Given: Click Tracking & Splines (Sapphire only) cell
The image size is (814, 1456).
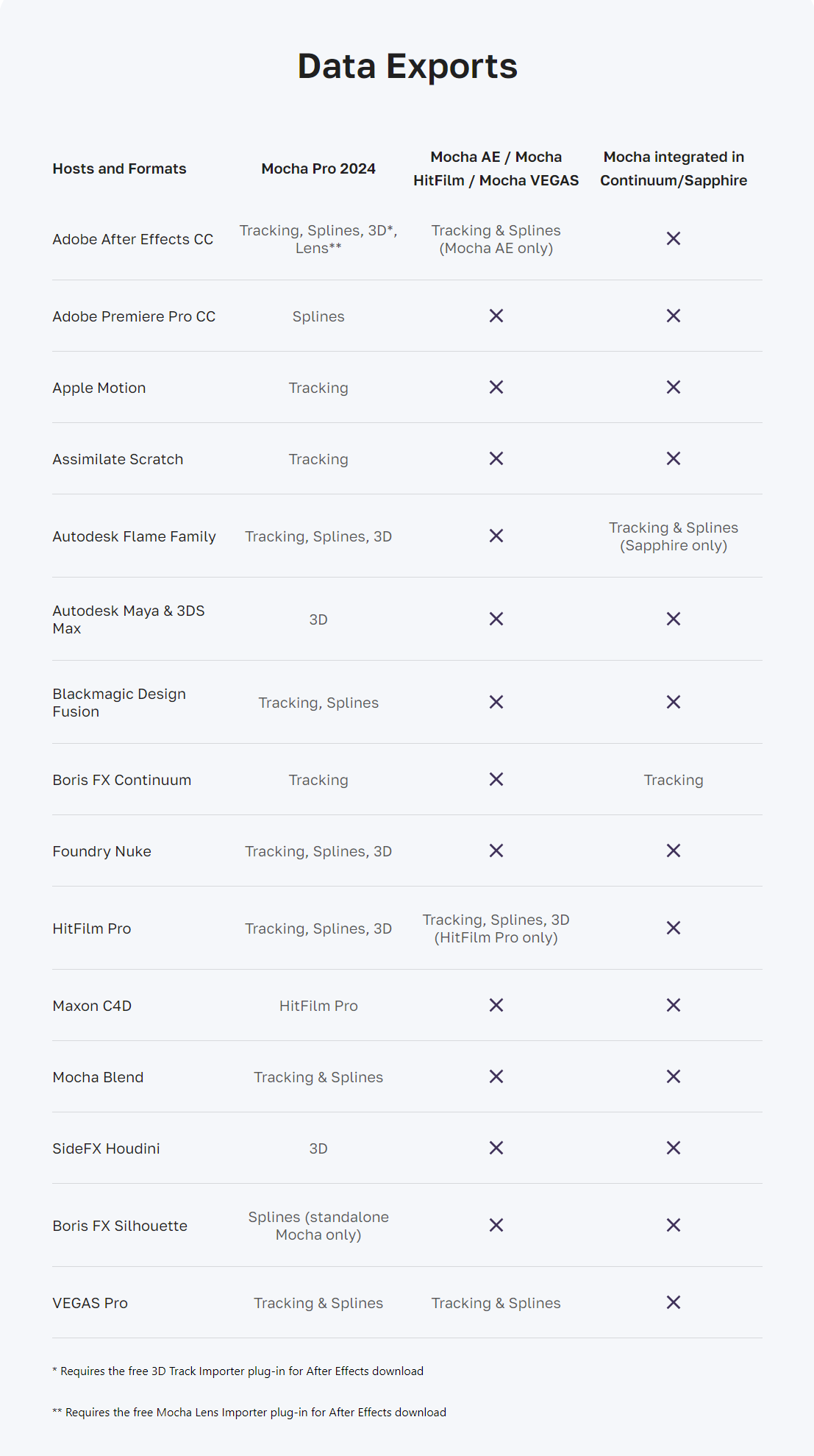Looking at the screenshot, I should (x=674, y=536).
